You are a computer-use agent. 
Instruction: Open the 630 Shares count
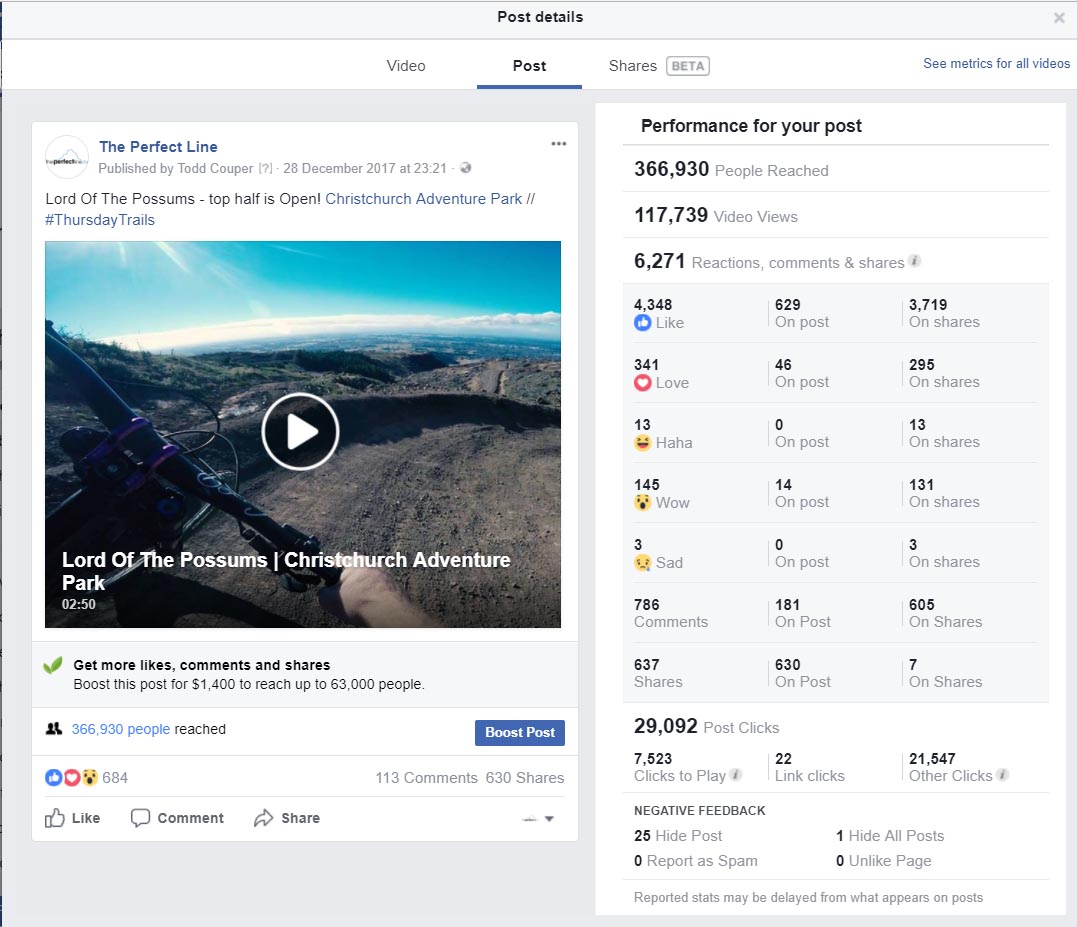pos(525,777)
